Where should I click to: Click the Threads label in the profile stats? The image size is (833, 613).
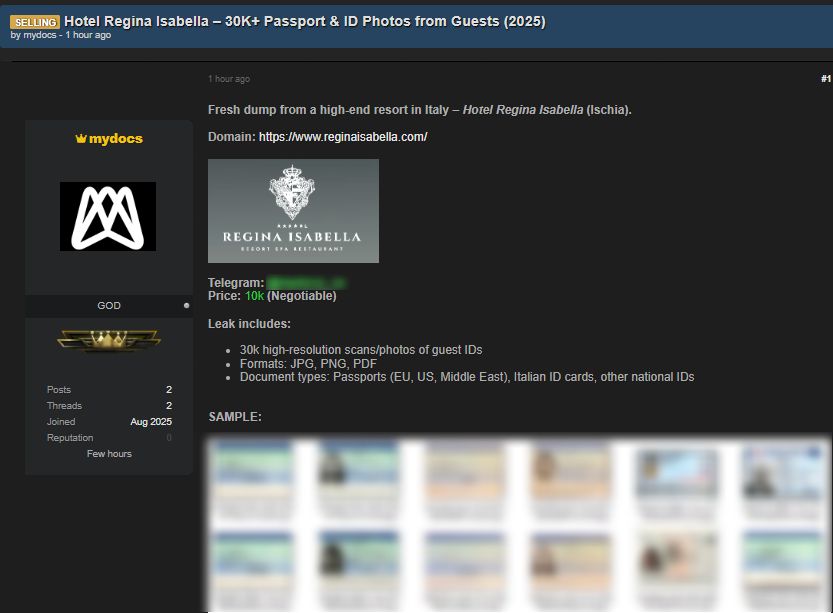[x=64, y=405]
